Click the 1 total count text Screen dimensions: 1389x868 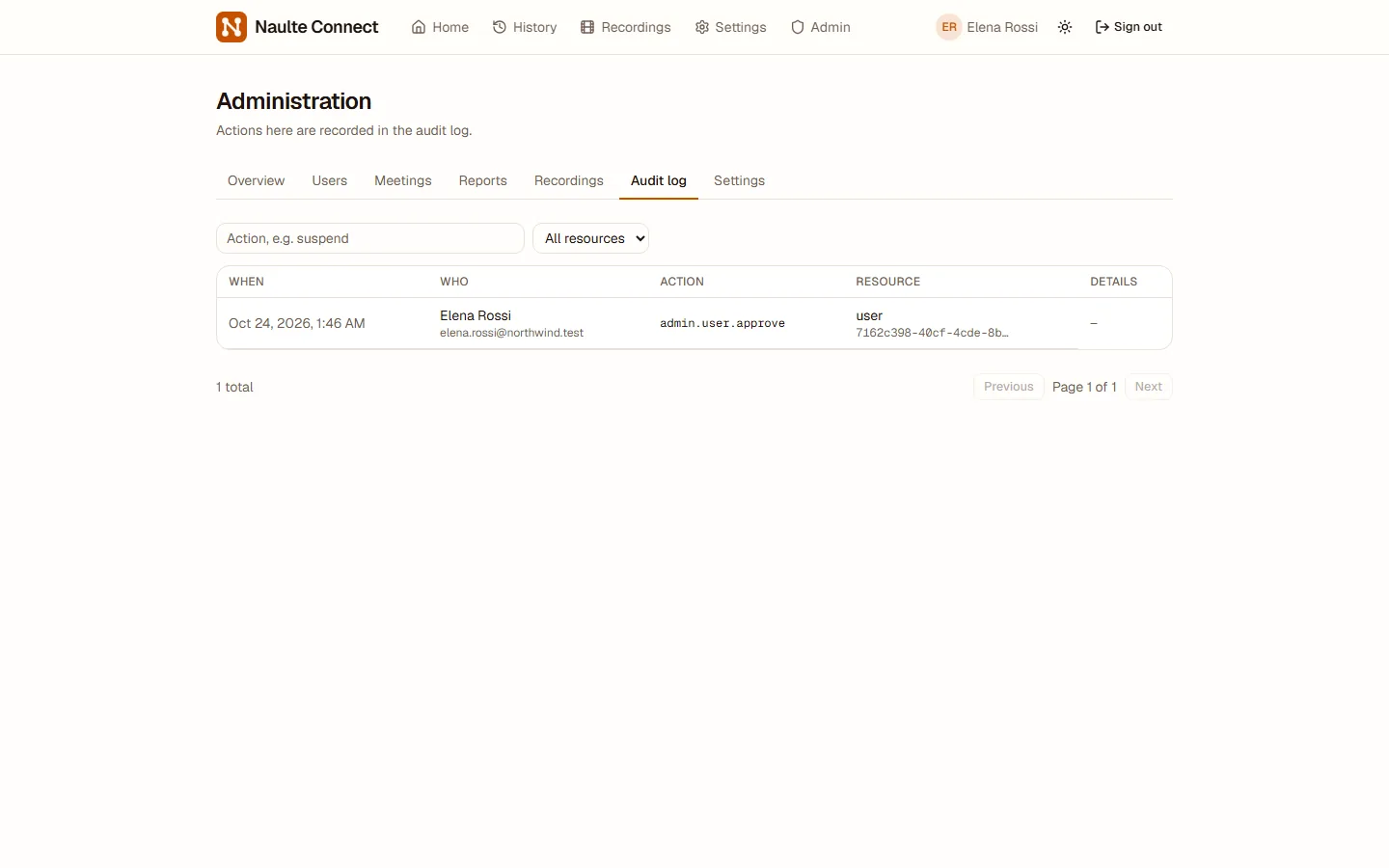(234, 387)
